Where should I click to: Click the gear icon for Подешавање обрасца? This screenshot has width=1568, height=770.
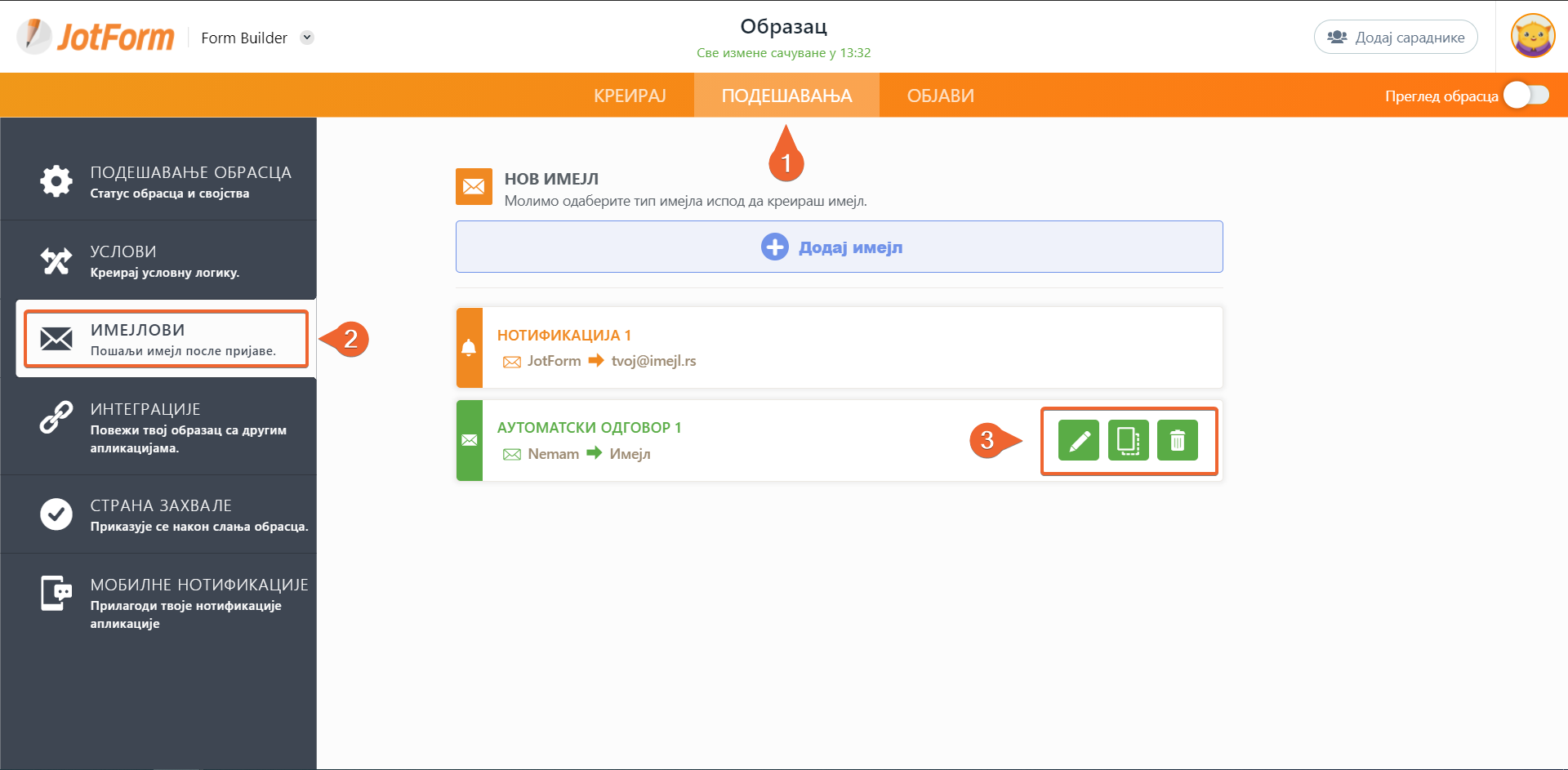pyautogui.click(x=56, y=181)
